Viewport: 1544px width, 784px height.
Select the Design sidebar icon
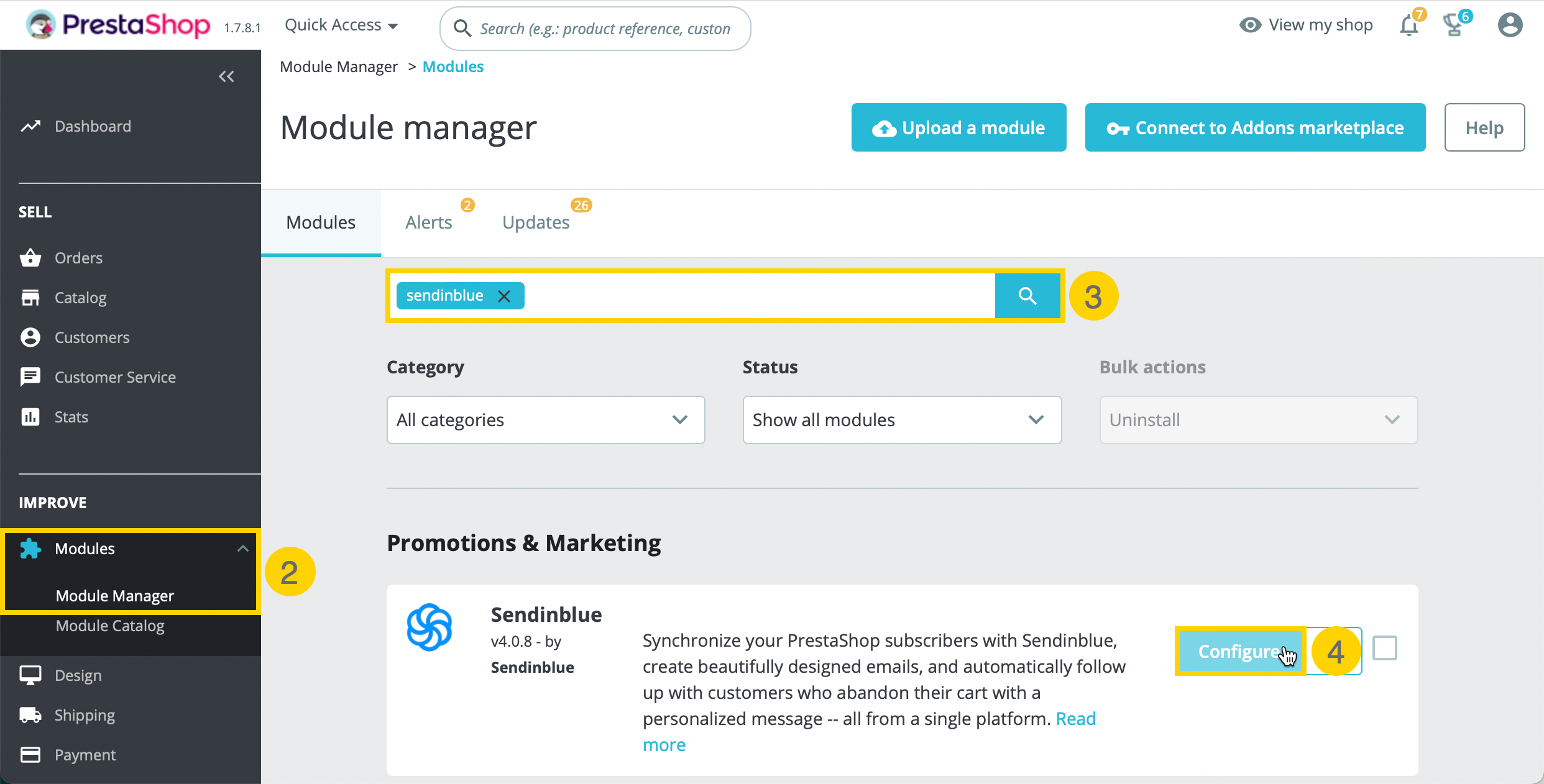tap(30, 675)
